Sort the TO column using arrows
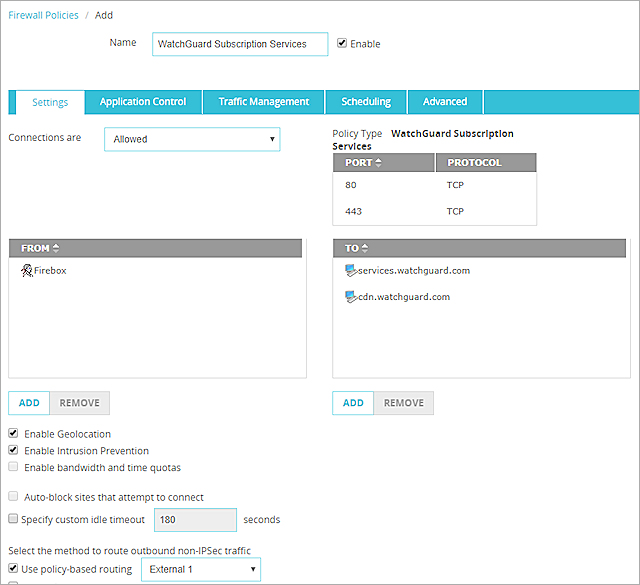Screen dimensions: 640x585 pyautogui.click(x=364, y=248)
